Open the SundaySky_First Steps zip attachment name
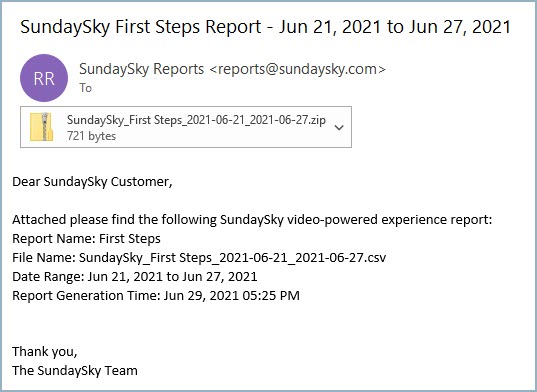The height and width of the screenshot is (392, 537). (196, 120)
